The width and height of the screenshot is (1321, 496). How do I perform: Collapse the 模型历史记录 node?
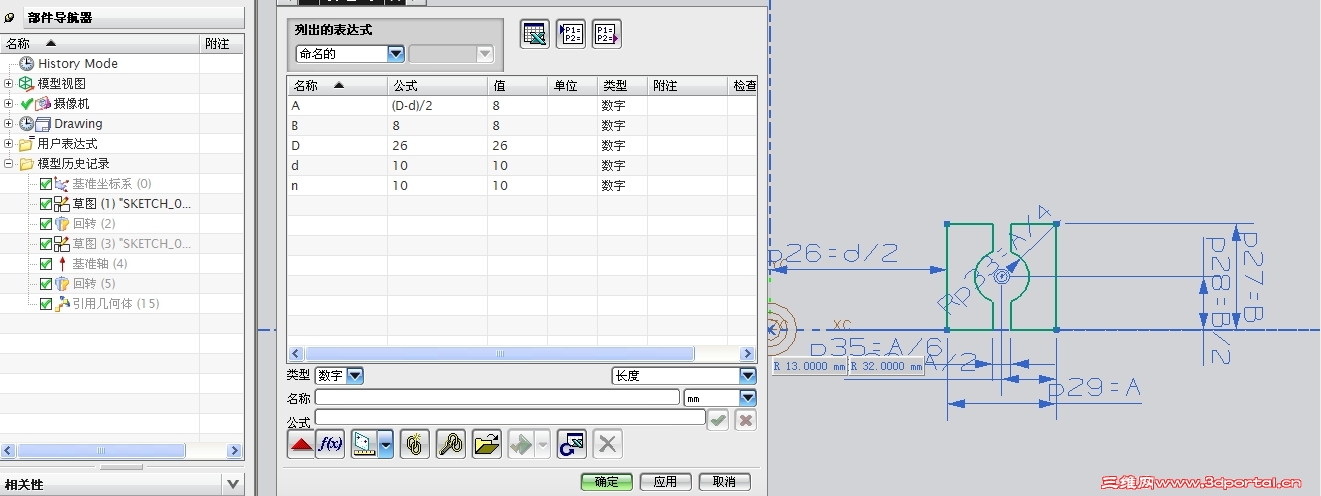coord(9,163)
